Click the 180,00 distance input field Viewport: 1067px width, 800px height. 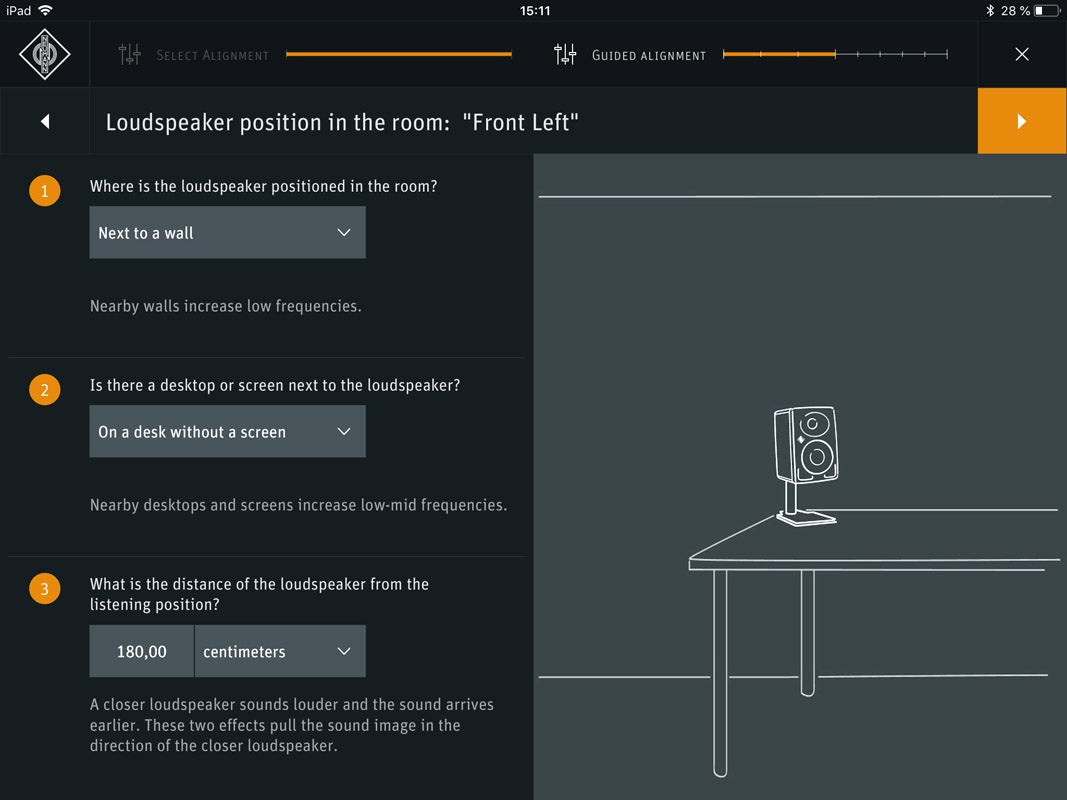click(142, 652)
